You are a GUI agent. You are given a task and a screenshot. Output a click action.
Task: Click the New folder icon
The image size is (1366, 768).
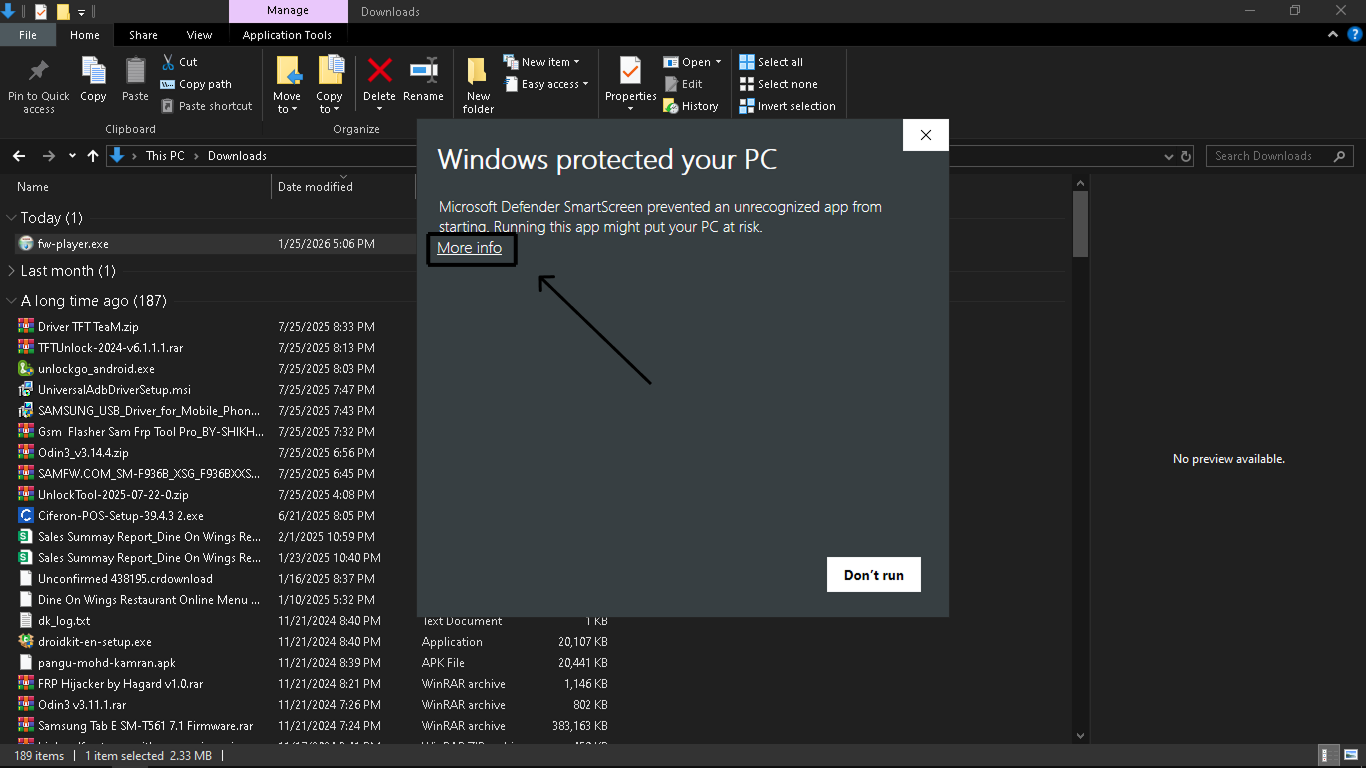[478, 72]
